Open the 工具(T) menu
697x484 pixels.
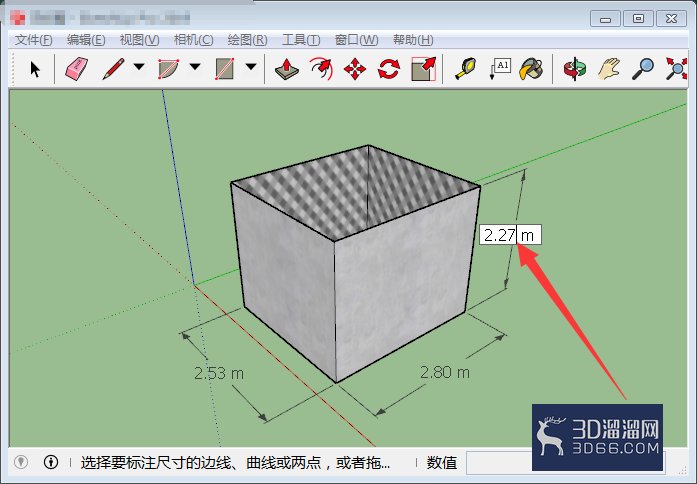click(301, 40)
